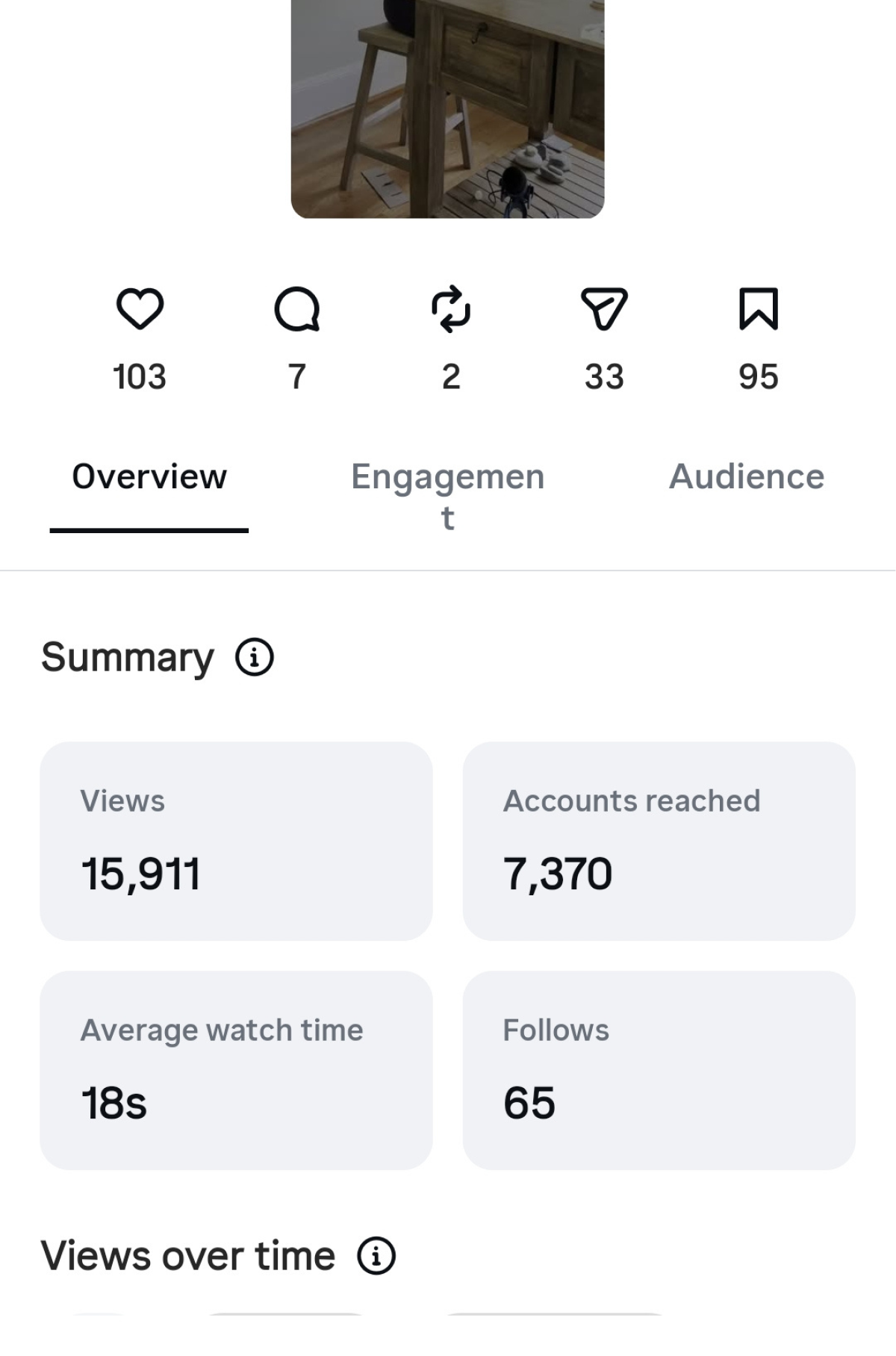The image size is (896, 1356).
Task: Tap the Views over time heading
Action: pyautogui.click(x=188, y=1255)
